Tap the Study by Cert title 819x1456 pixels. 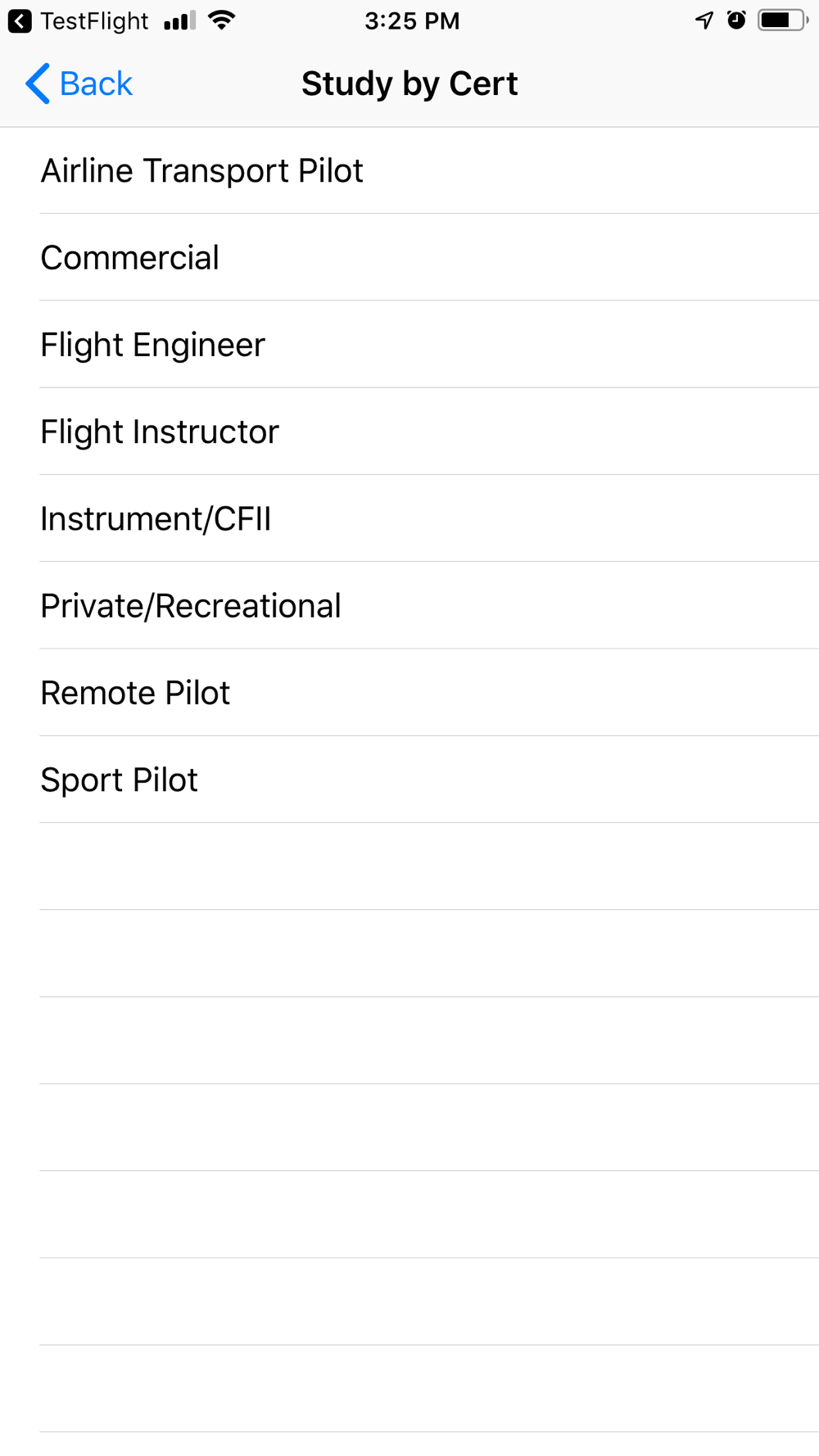[409, 84]
